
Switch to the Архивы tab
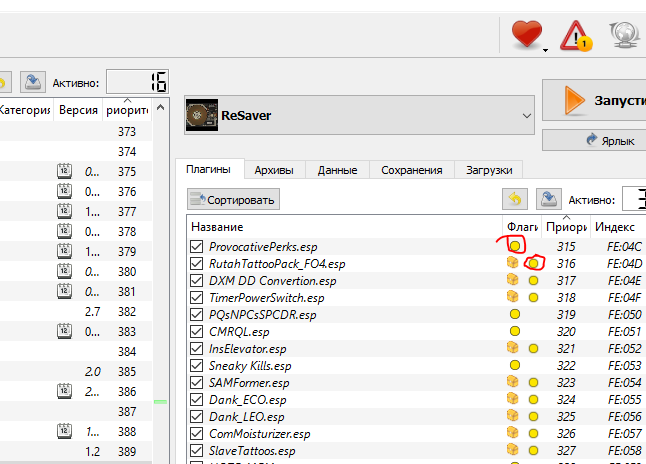274,170
